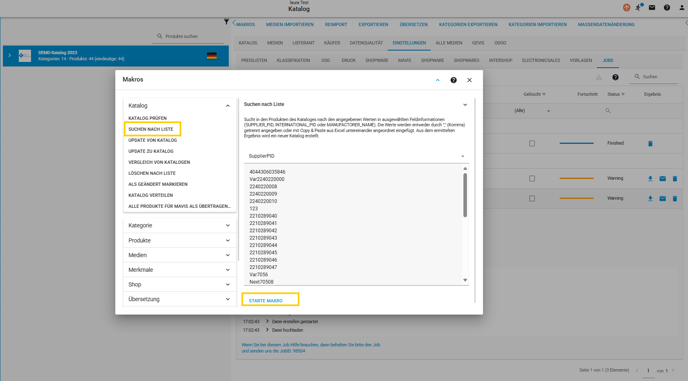The width and height of the screenshot is (688, 381).
Task: Click the left chevron before MAKROS in toolbar
Action: [x=234, y=23]
